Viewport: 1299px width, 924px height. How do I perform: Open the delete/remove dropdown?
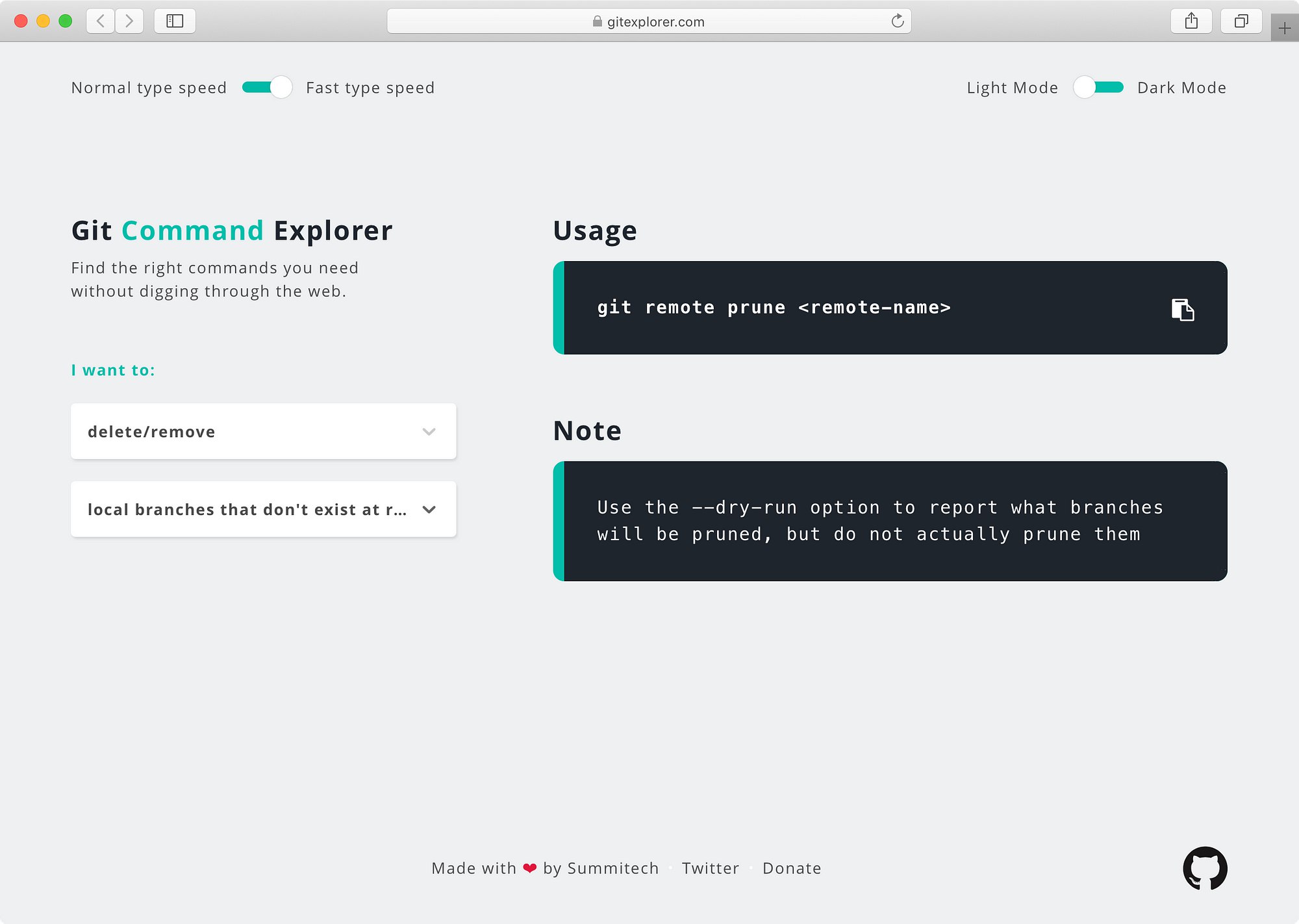(x=263, y=431)
